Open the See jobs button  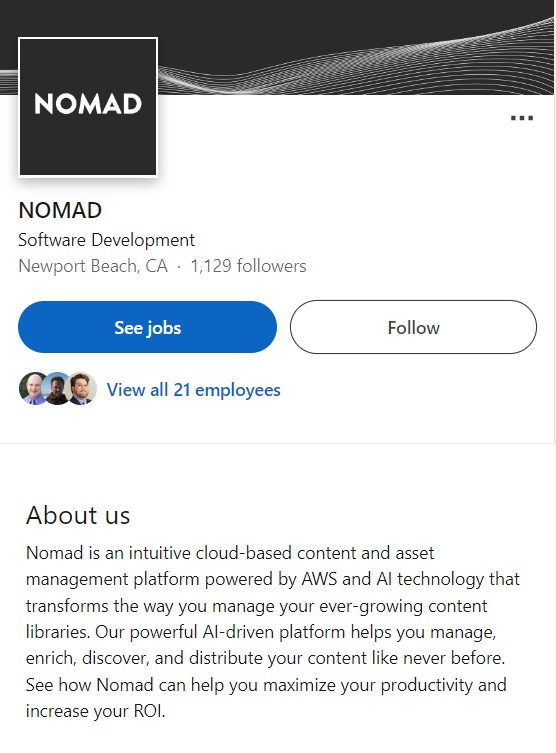147,327
